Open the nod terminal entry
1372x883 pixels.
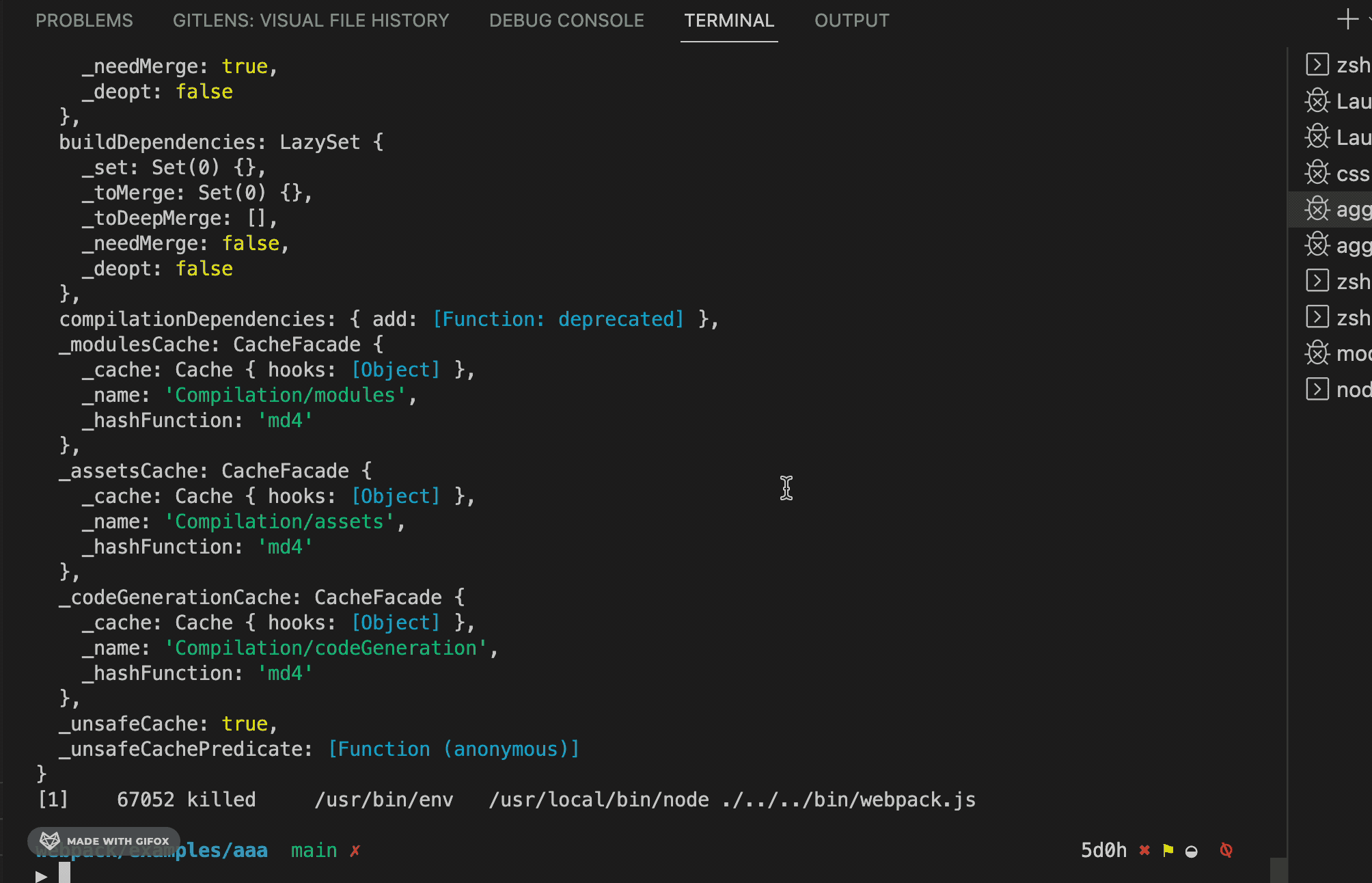(x=1338, y=390)
